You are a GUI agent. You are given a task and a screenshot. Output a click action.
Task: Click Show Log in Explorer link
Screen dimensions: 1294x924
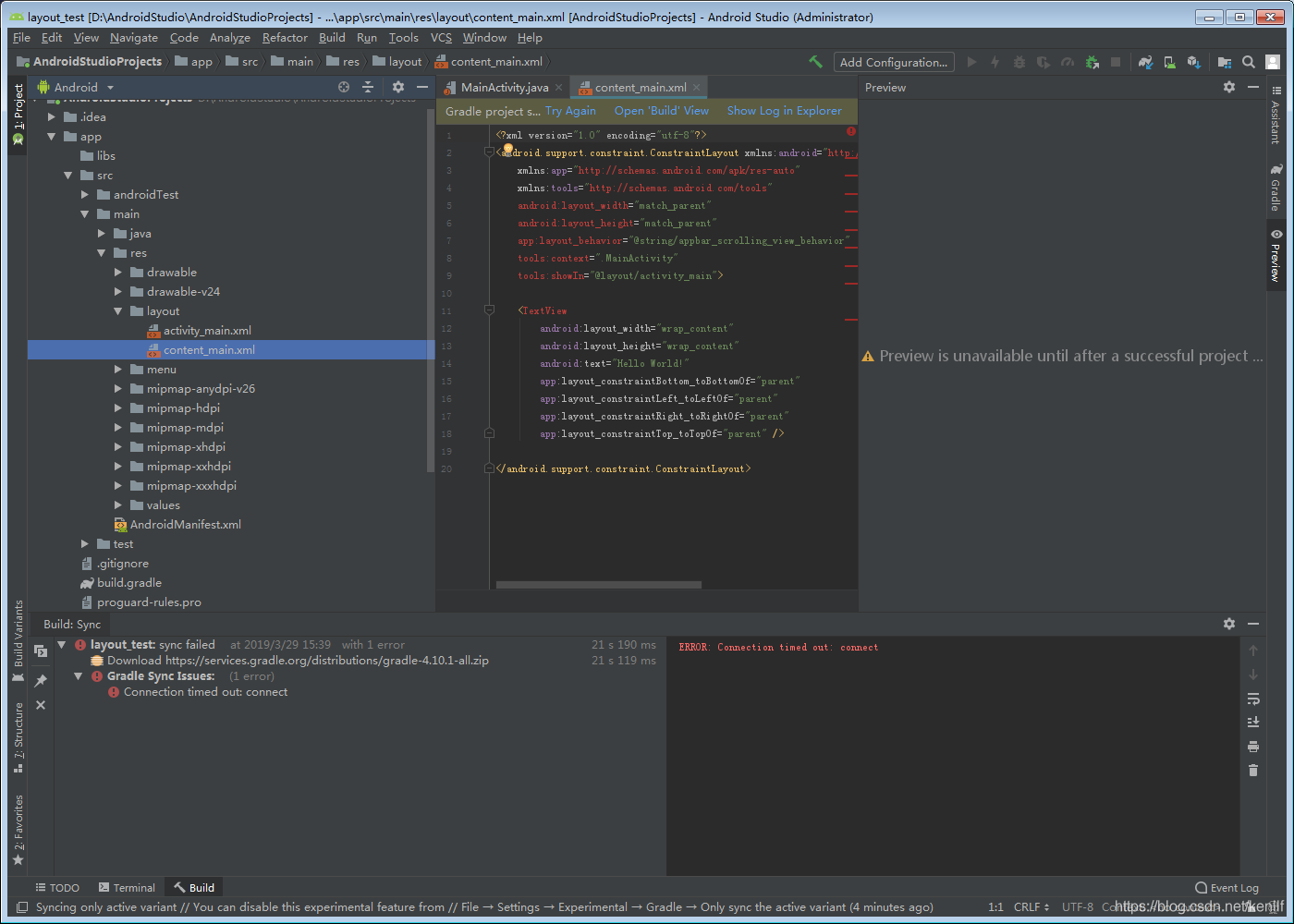pyautogui.click(x=785, y=111)
